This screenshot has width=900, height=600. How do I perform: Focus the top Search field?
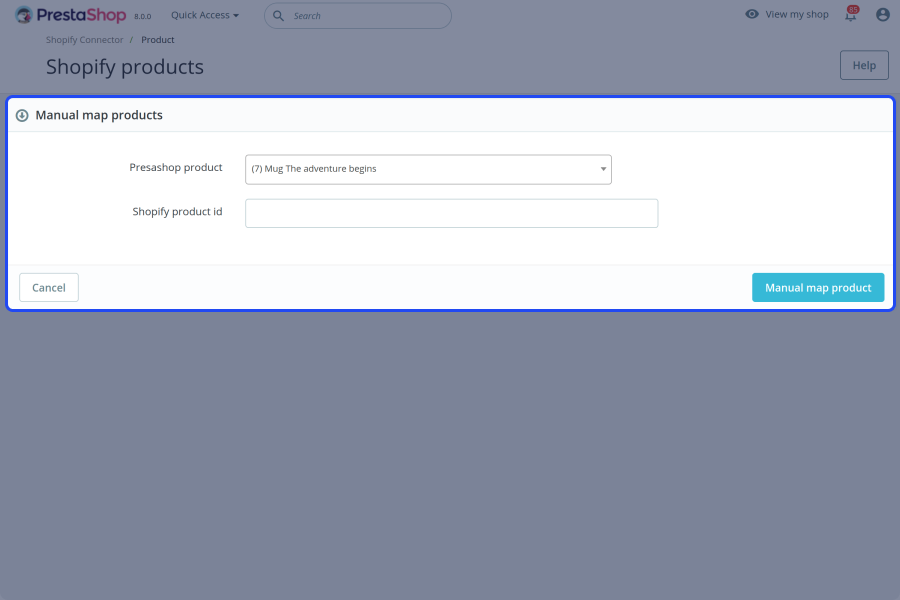358,16
